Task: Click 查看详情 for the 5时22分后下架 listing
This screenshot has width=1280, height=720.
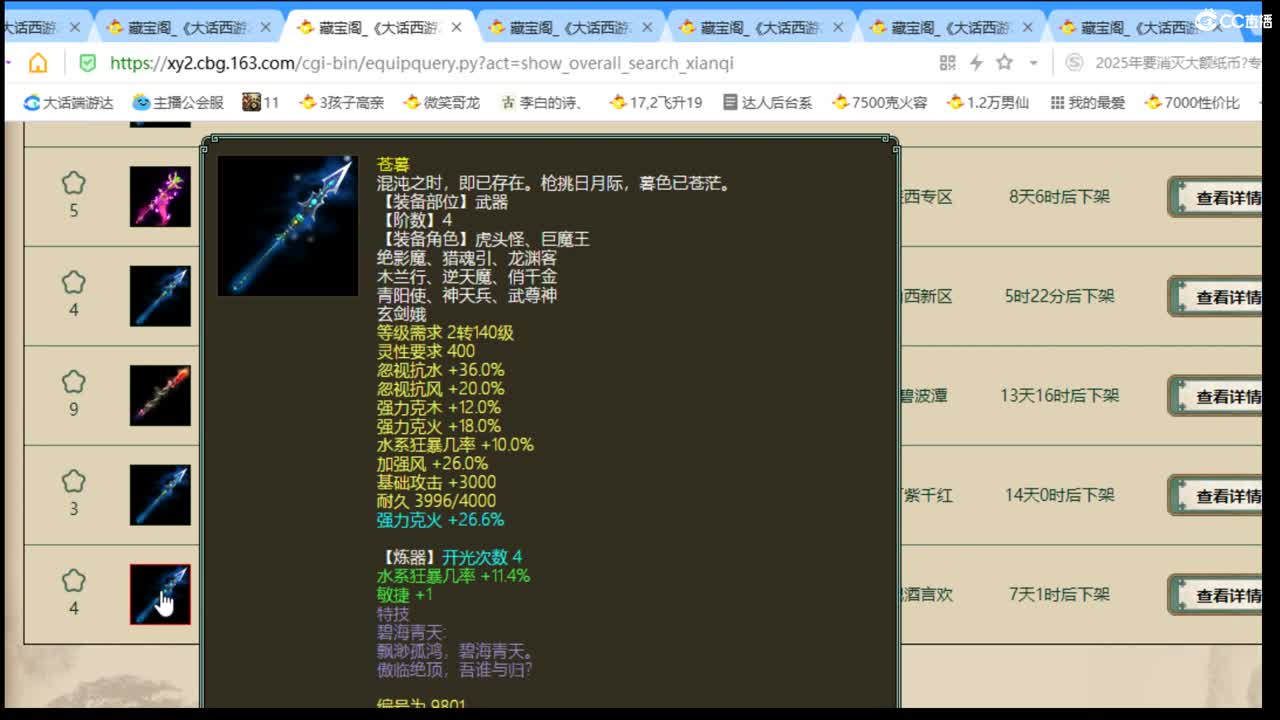Action: point(1215,296)
